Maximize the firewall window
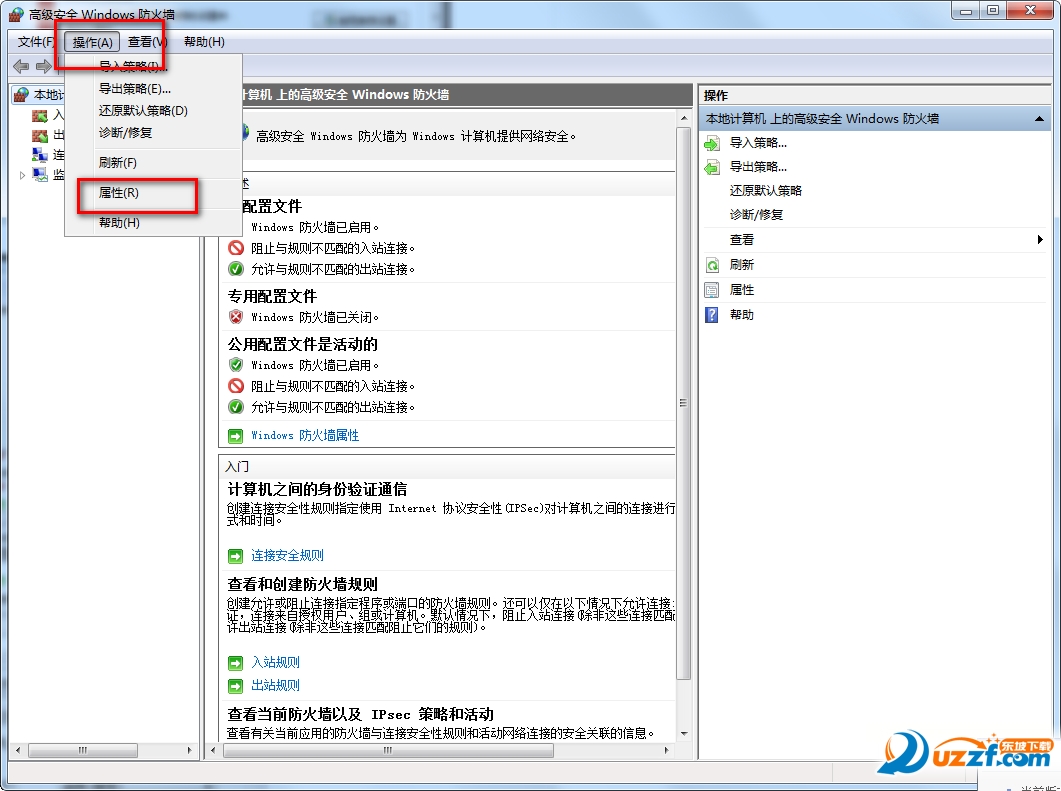1061x791 pixels. [x=993, y=10]
